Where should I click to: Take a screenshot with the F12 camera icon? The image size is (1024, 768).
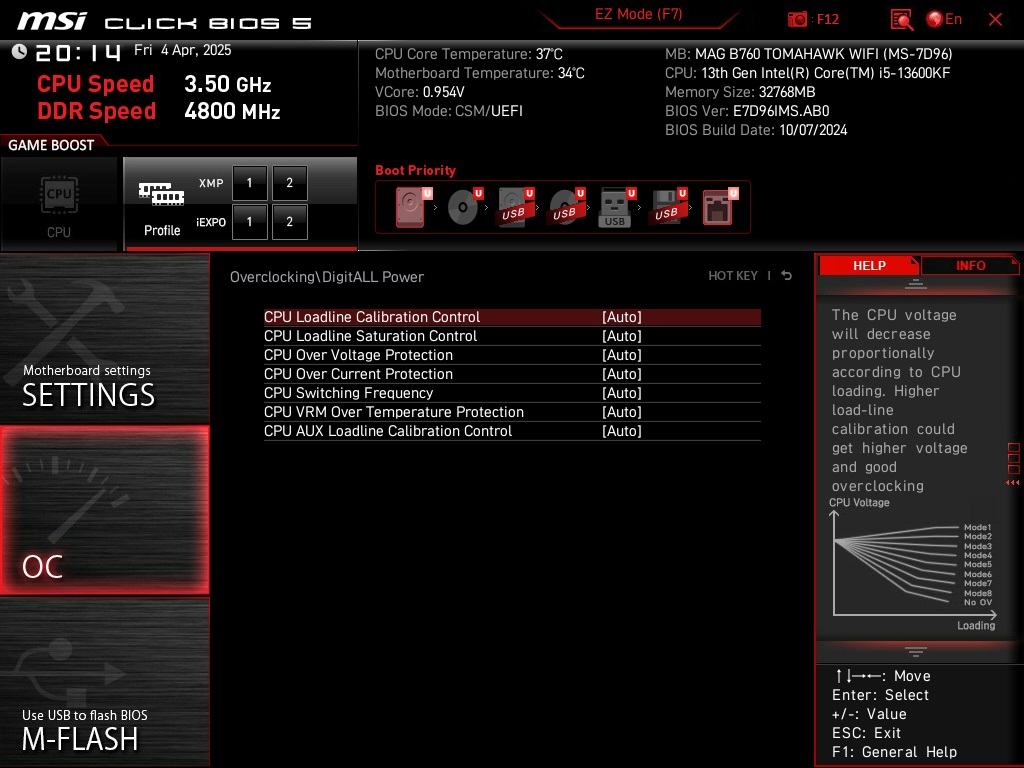point(797,19)
